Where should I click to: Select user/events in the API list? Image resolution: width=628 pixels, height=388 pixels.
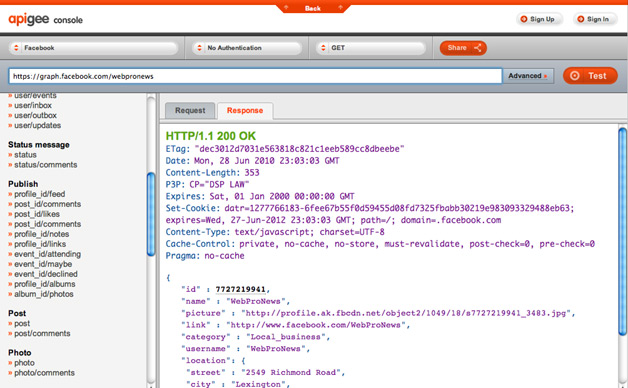click(x=35, y=96)
